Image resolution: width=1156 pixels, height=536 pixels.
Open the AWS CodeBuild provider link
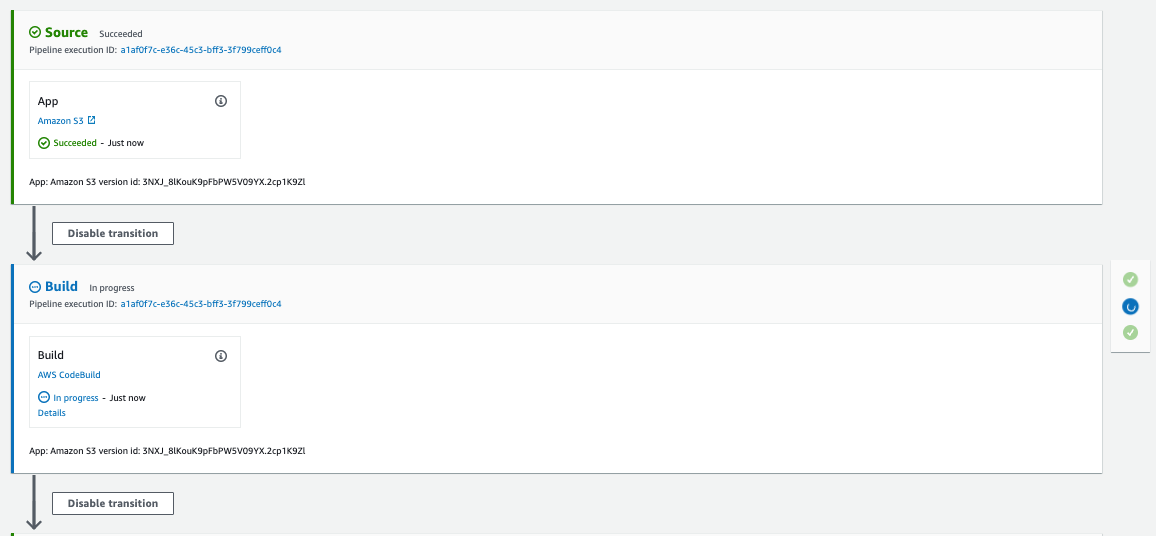coord(69,375)
